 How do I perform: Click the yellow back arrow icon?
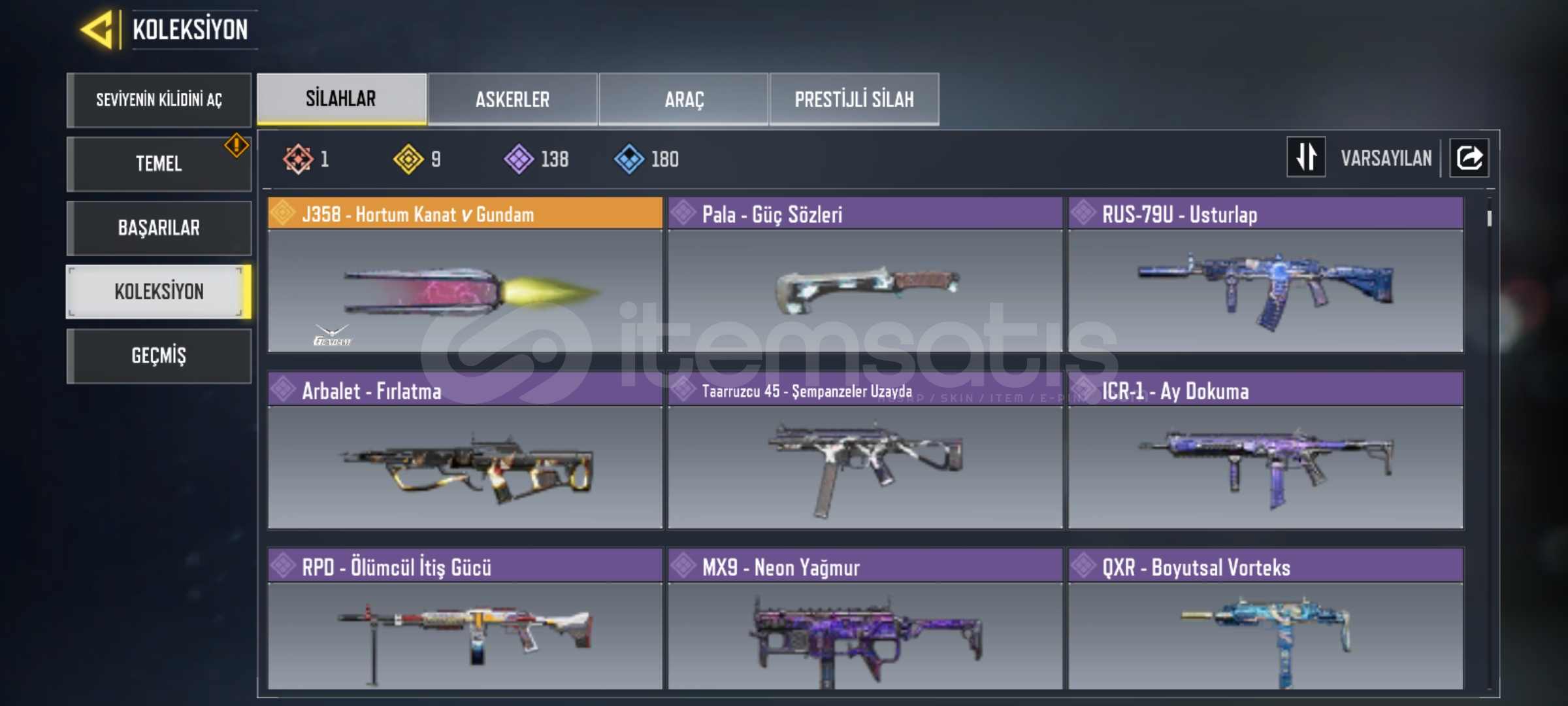97,29
